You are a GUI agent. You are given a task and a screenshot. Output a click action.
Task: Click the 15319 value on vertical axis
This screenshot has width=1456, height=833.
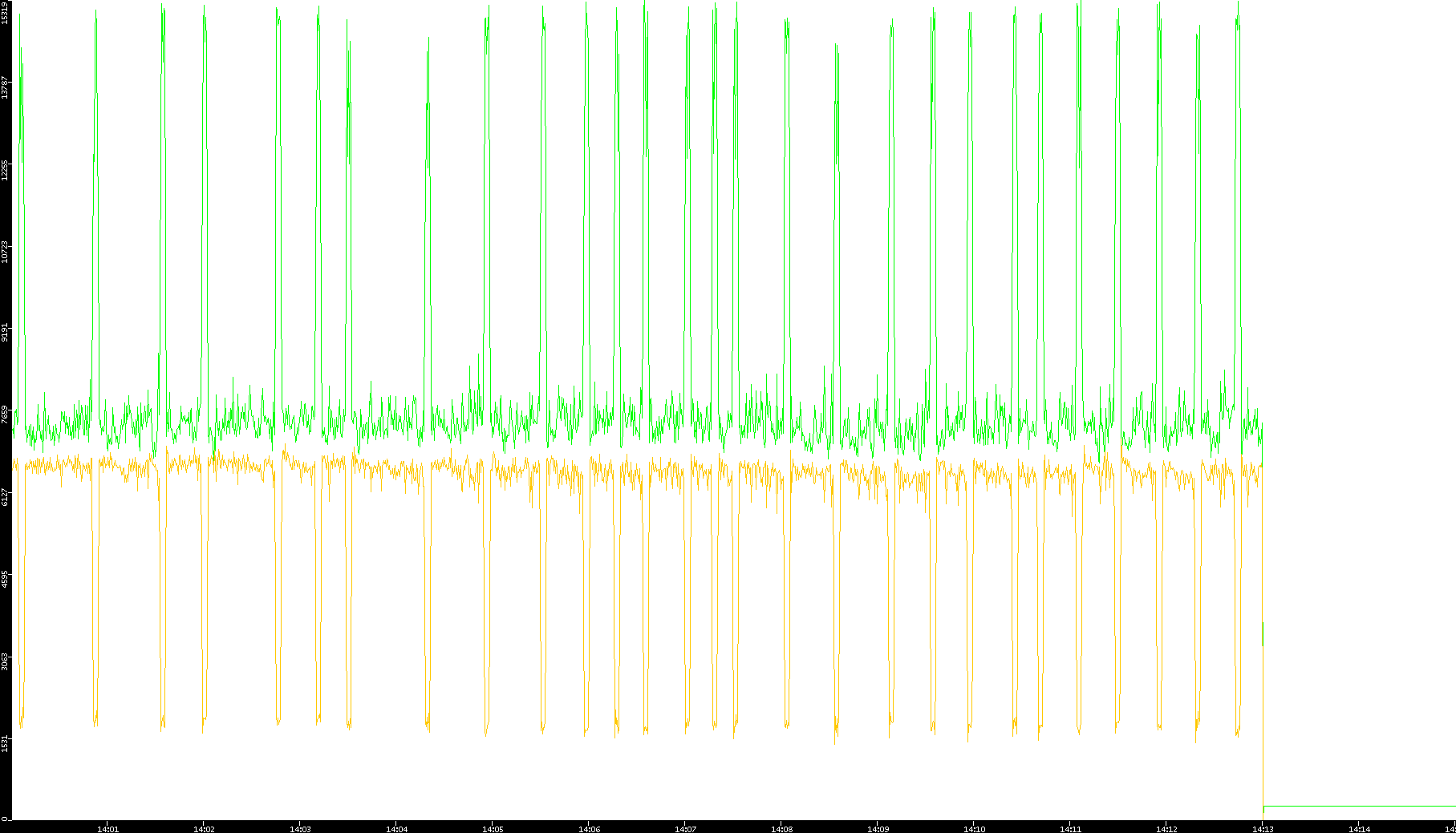(x=6, y=14)
